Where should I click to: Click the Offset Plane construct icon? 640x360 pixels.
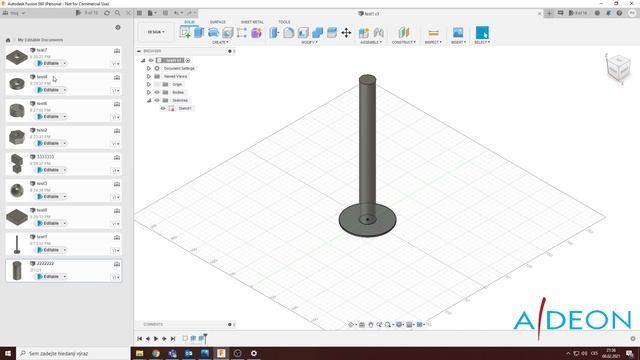(404, 32)
